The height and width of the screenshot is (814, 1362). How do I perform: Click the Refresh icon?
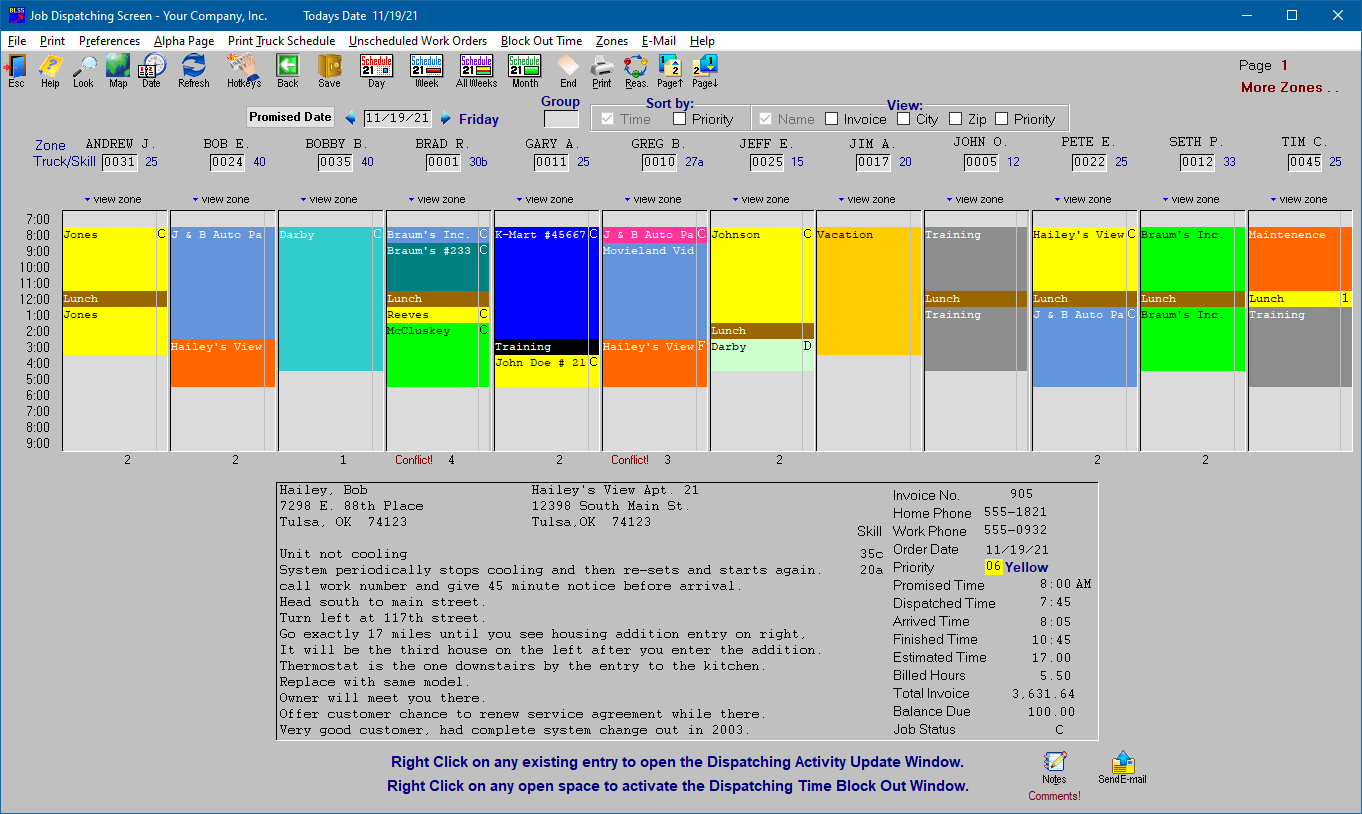pos(193,70)
